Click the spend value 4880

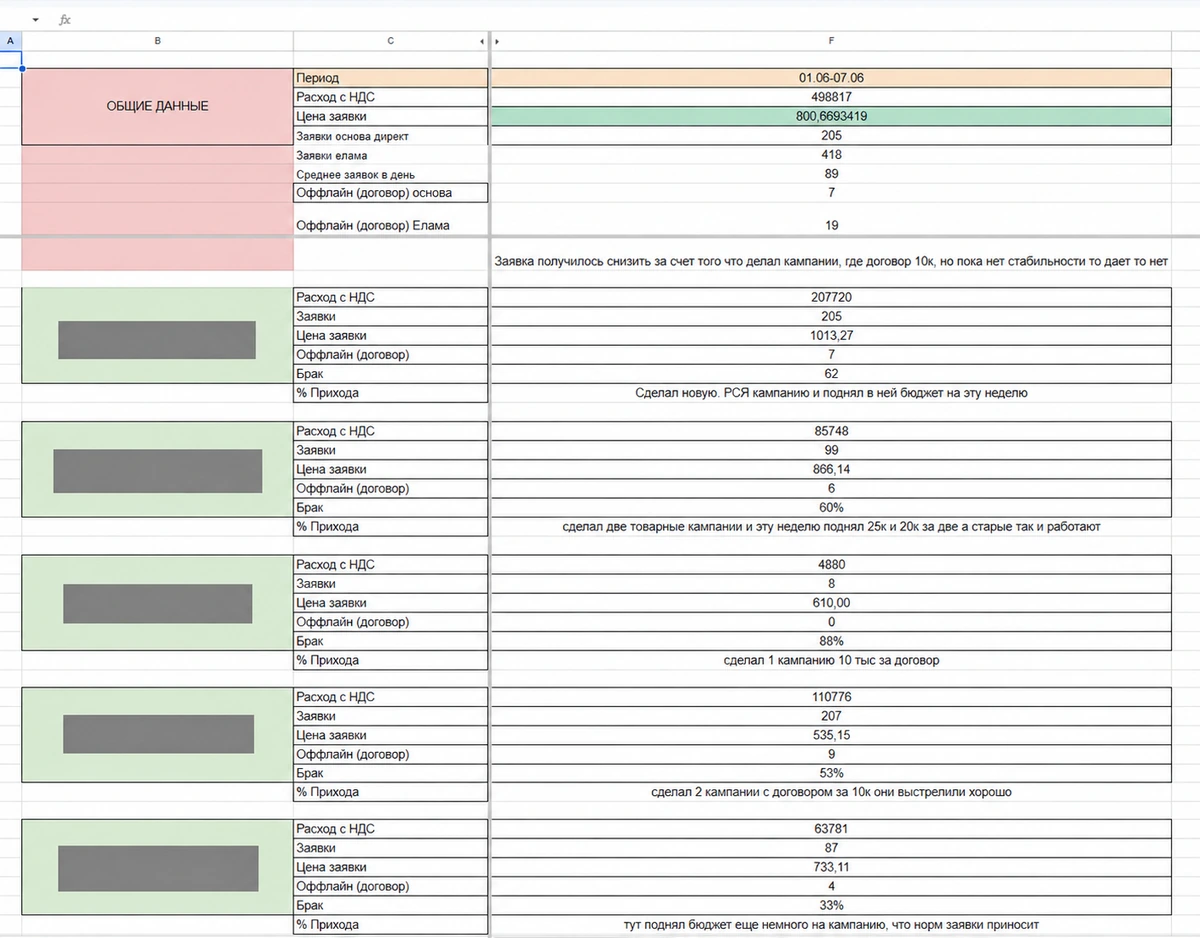[831, 564]
